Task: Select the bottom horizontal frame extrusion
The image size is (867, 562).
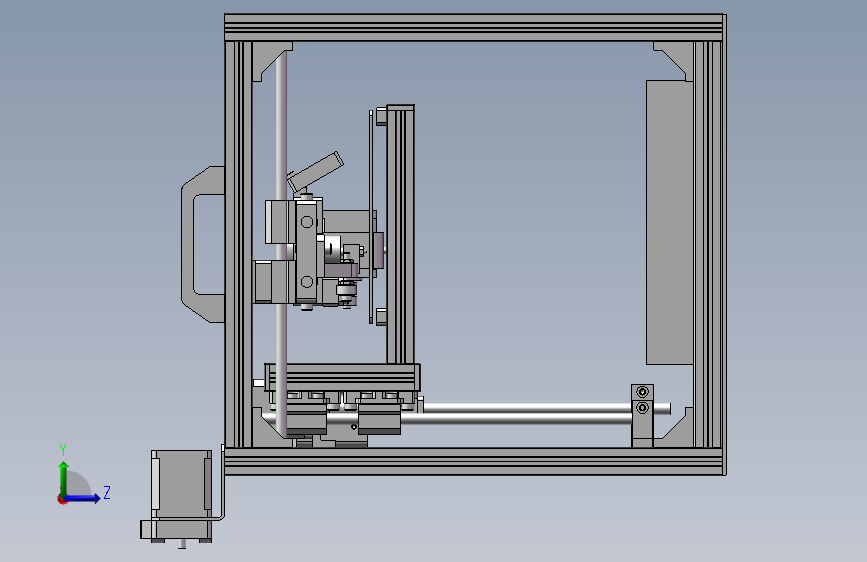Action: tap(473, 461)
